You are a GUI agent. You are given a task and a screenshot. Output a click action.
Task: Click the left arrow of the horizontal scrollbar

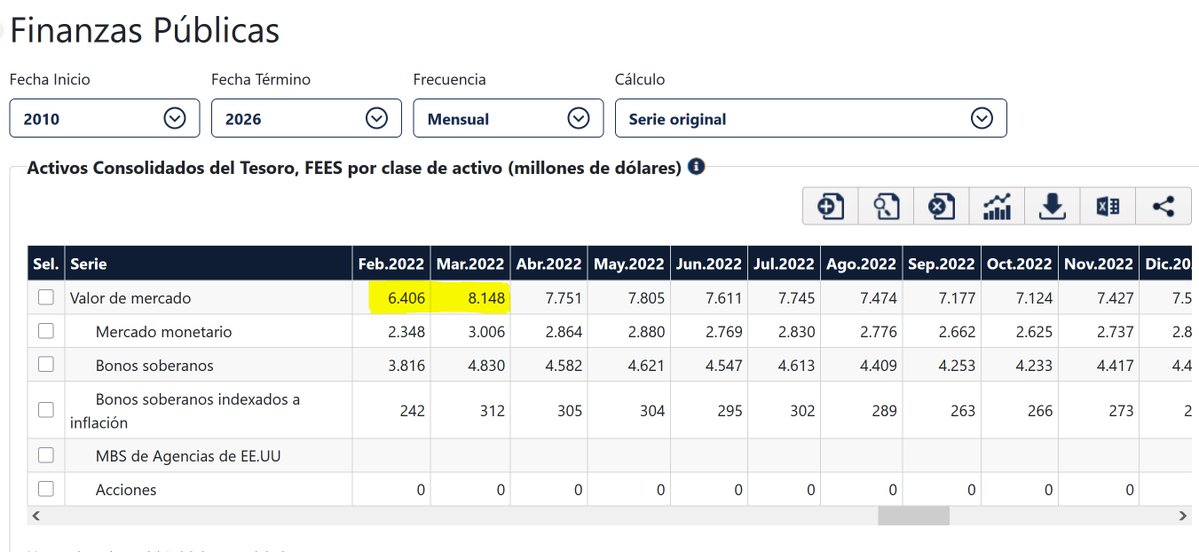[x=35, y=516]
